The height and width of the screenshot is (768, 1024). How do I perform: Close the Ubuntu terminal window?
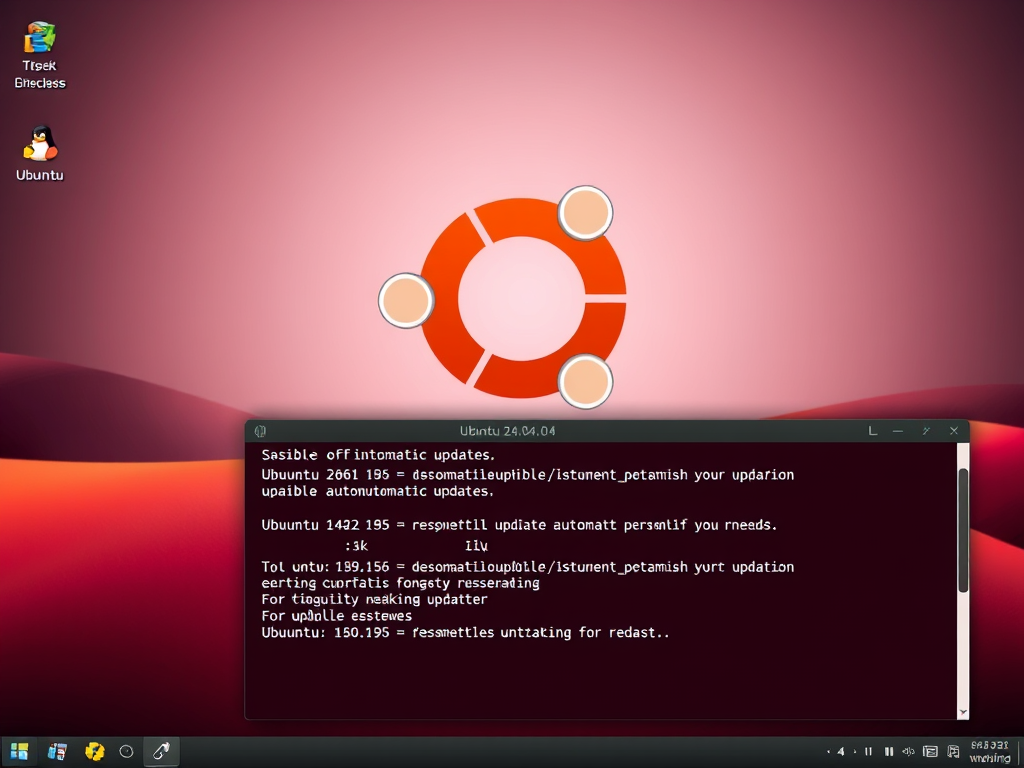(x=954, y=431)
